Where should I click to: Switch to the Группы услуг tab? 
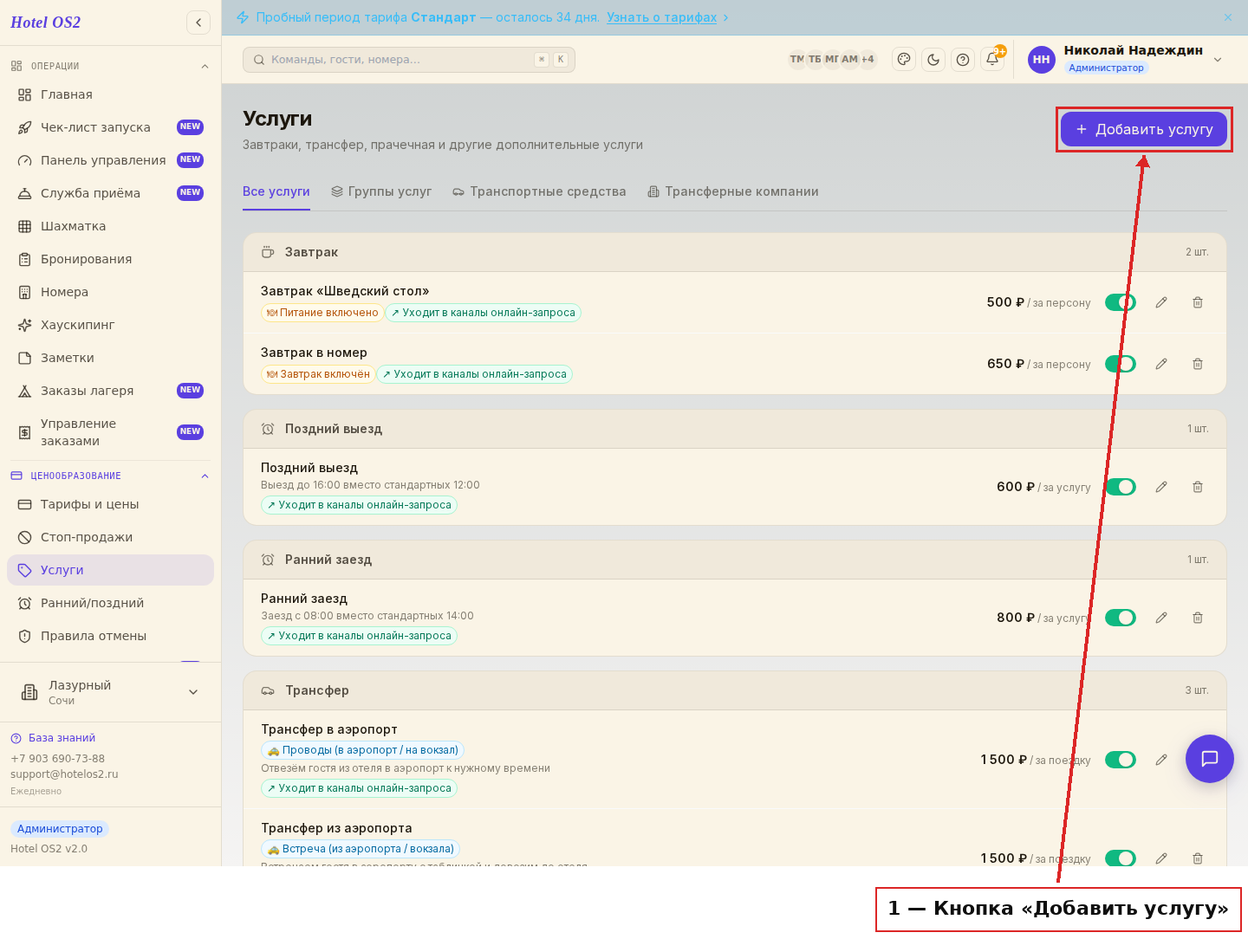click(x=381, y=191)
